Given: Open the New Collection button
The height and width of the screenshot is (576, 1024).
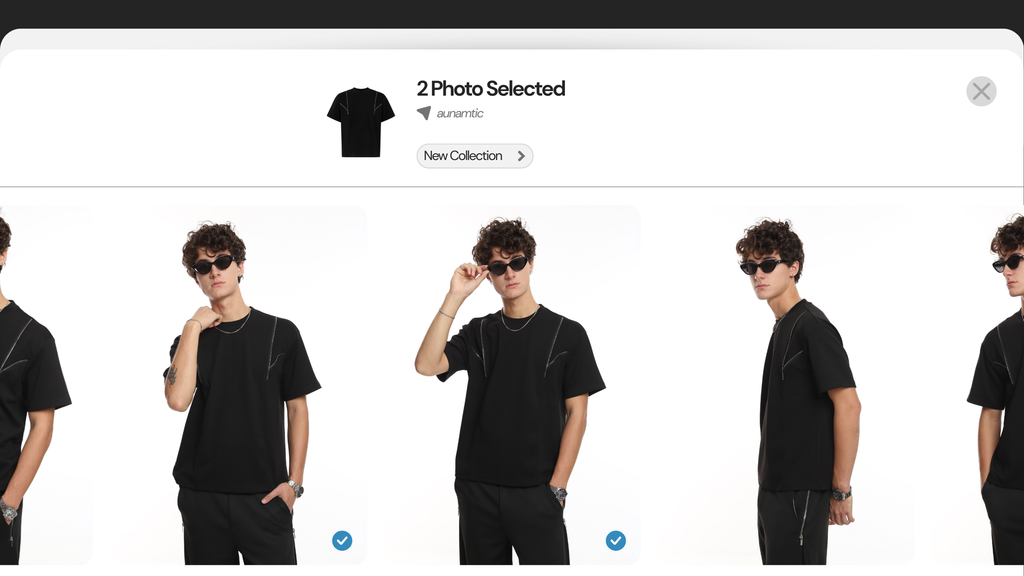Looking at the screenshot, I should [x=475, y=156].
